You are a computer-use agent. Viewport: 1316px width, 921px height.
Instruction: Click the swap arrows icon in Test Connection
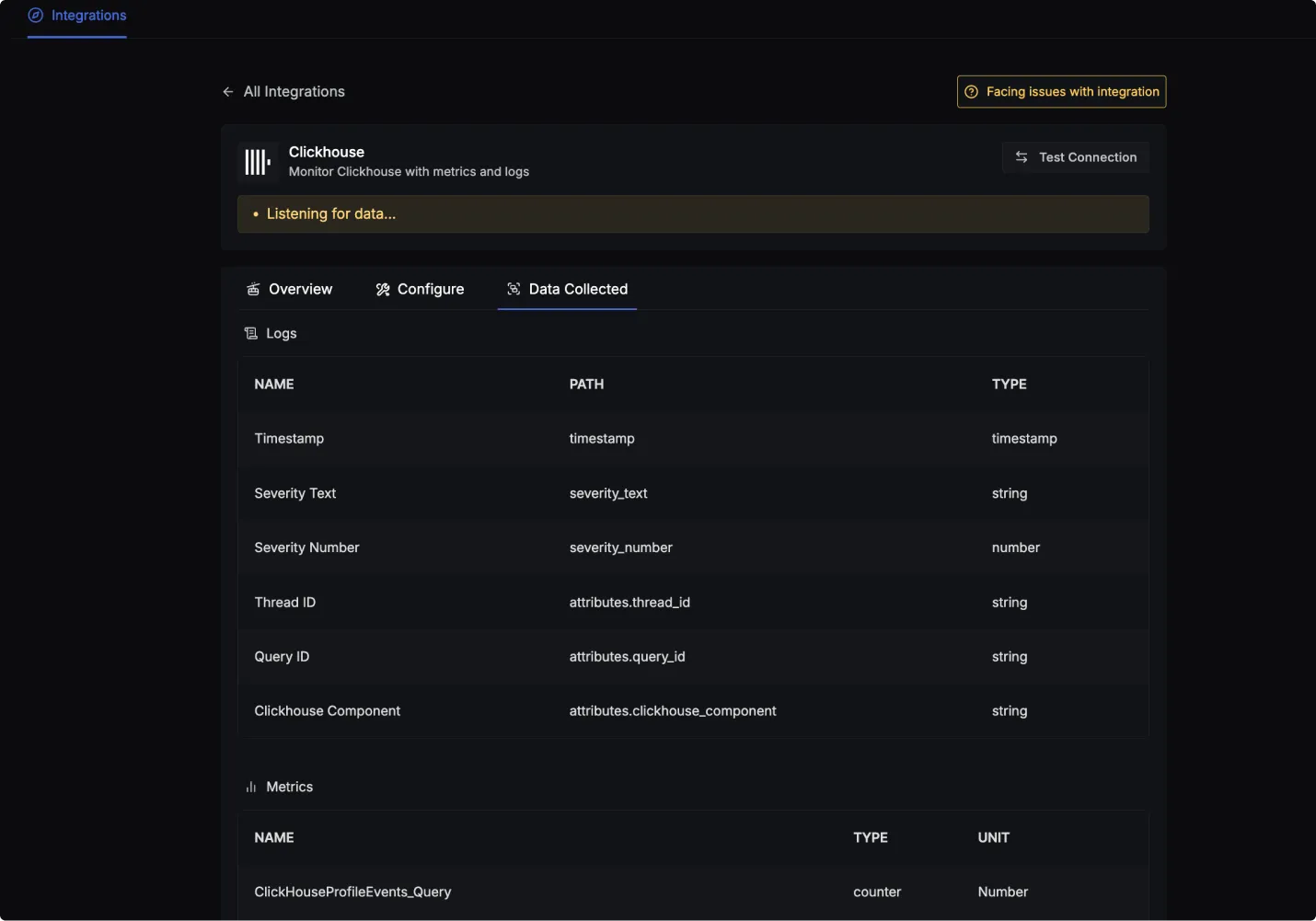pos(1022,157)
